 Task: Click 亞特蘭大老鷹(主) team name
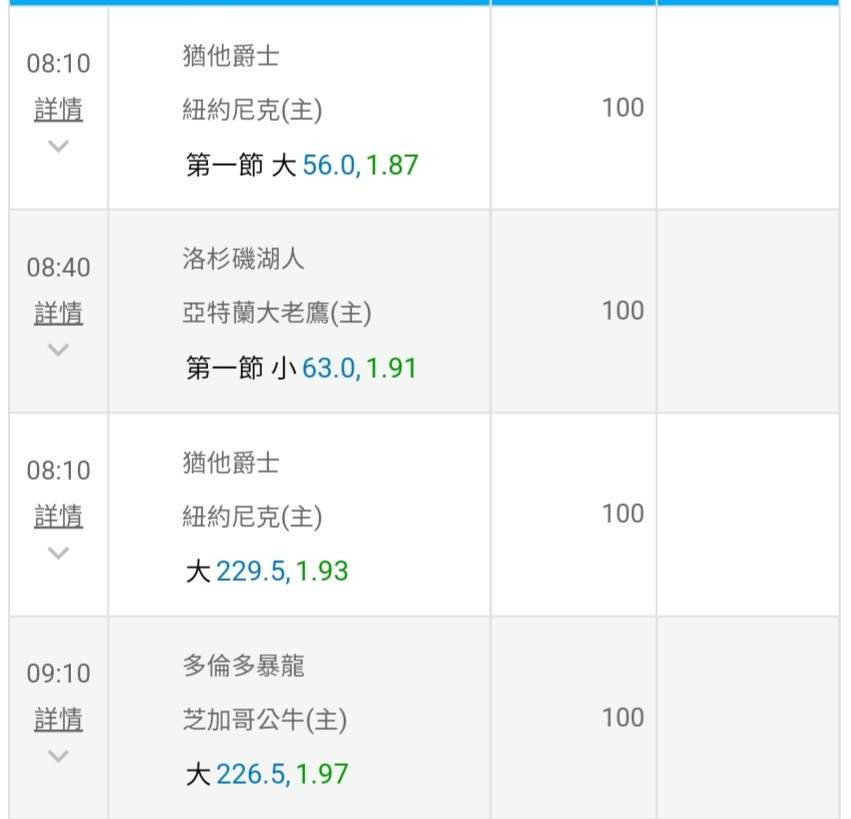(x=277, y=314)
